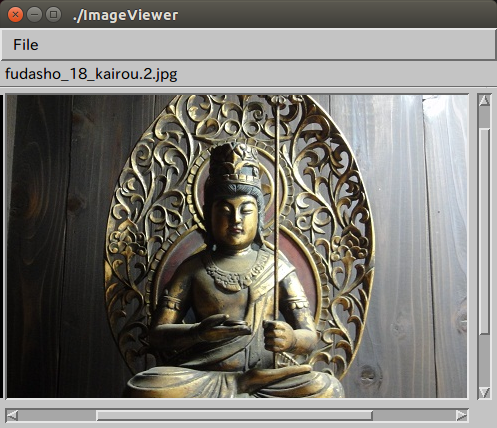This screenshot has height=428, width=497.
Task: Close the ImageViewer window
Action: point(15,15)
